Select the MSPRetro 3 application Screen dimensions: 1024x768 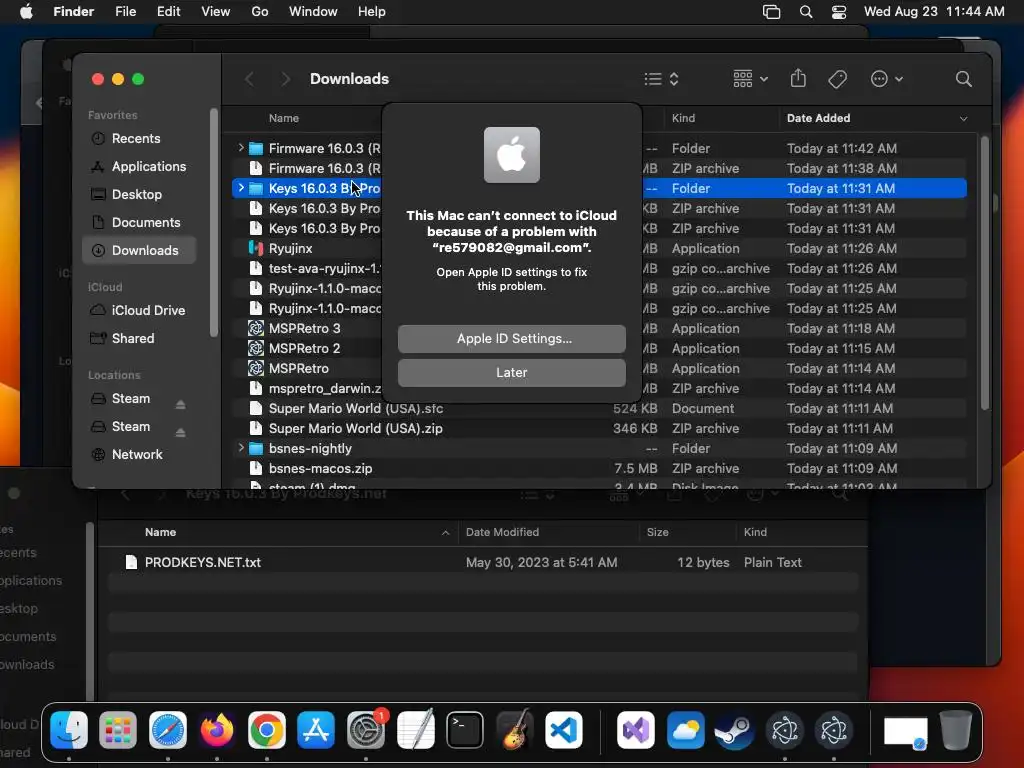599,328
